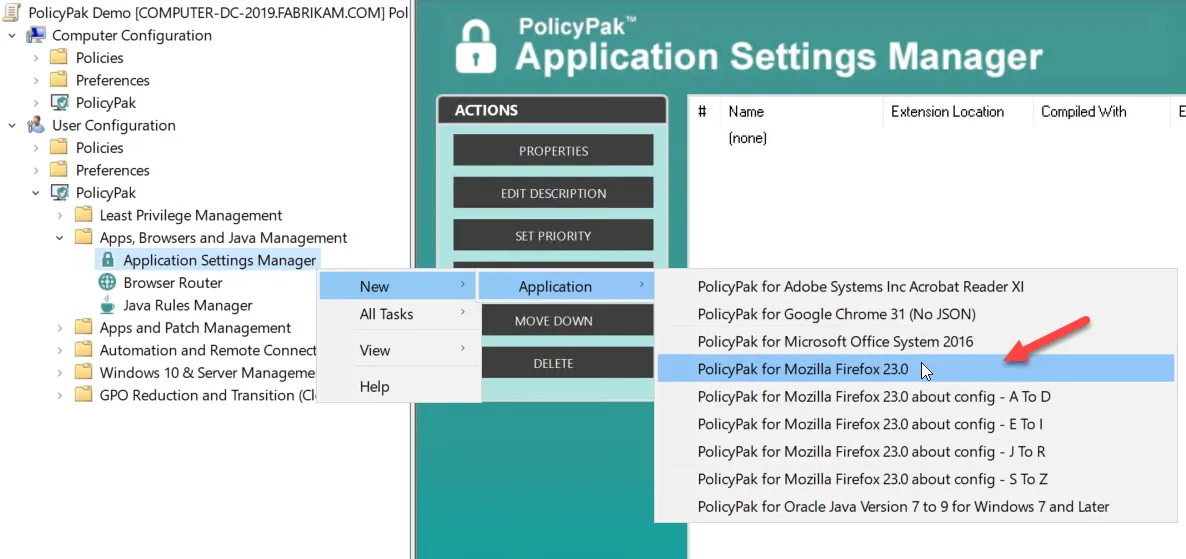Click Preferences folder icon under User Configuration

tap(59, 170)
